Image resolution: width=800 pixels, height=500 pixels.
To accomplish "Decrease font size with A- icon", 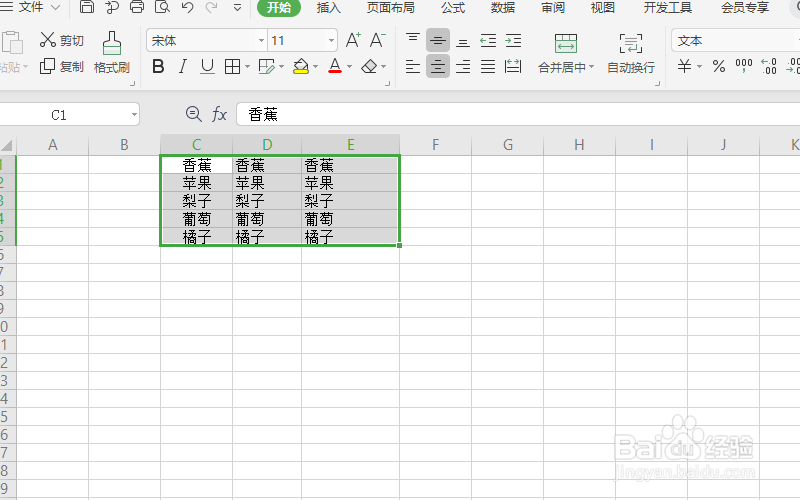I will coord(378,40).
